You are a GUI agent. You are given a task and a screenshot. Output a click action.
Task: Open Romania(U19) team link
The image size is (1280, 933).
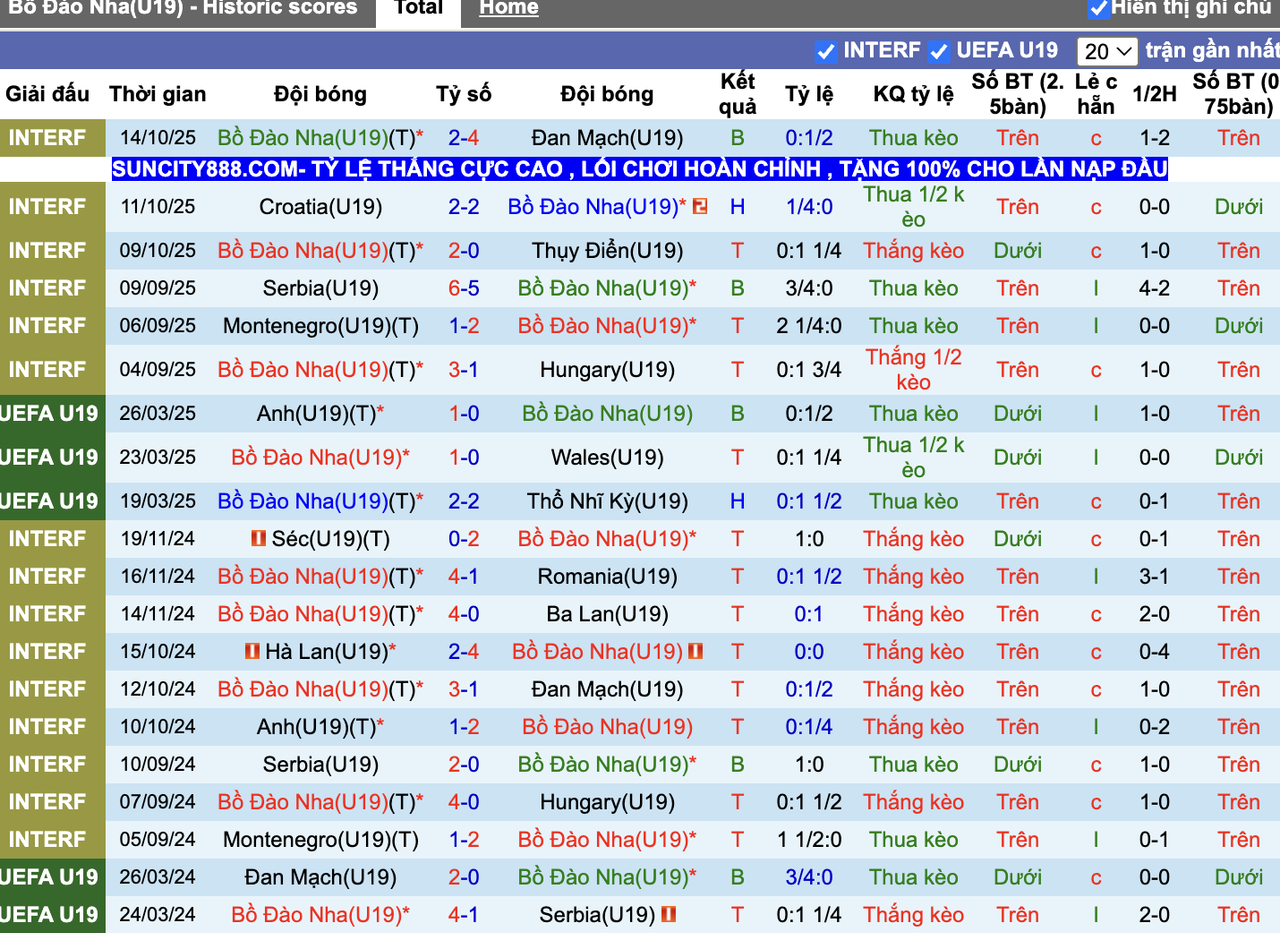(x=607, y=577)
